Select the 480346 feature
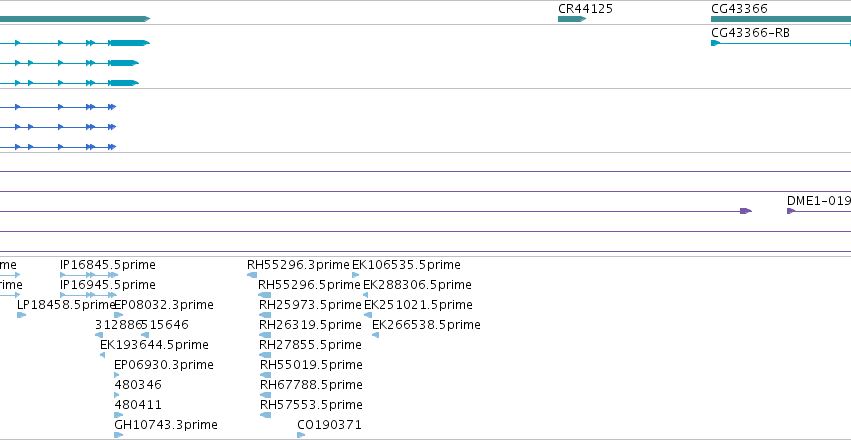 pos(117,395)
